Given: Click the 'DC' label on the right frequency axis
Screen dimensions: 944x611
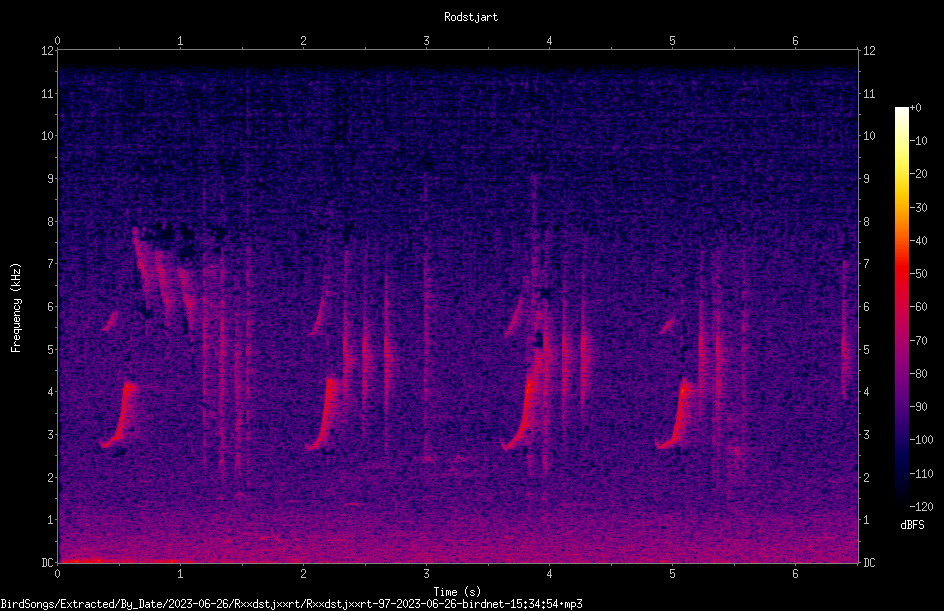Looking at the screenshot, I should [x=869, y=563].
